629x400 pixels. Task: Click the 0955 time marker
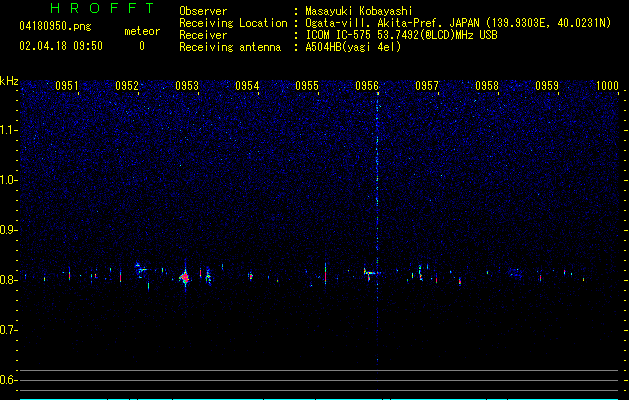pyautogui.click(x=307, y=86)
